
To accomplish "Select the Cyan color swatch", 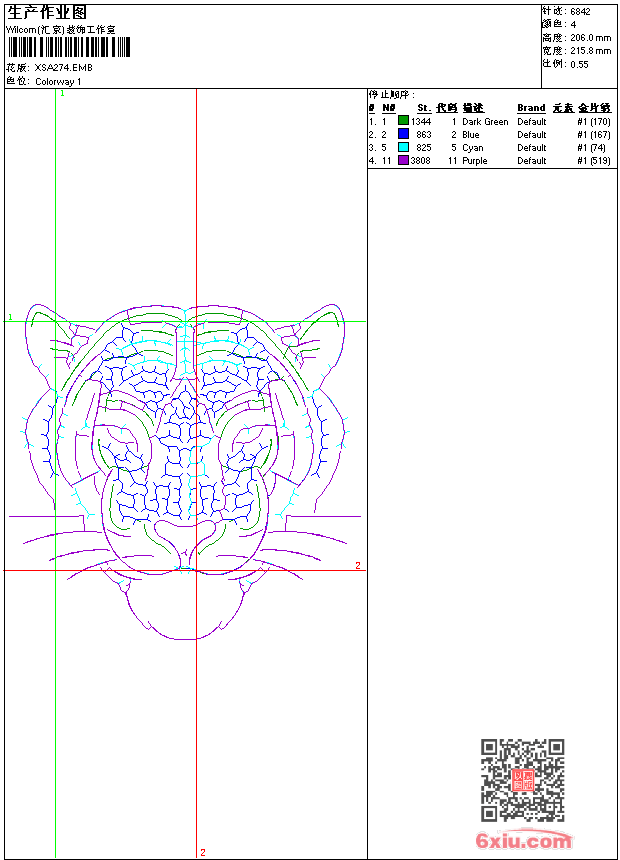I will tap(403, 147).
